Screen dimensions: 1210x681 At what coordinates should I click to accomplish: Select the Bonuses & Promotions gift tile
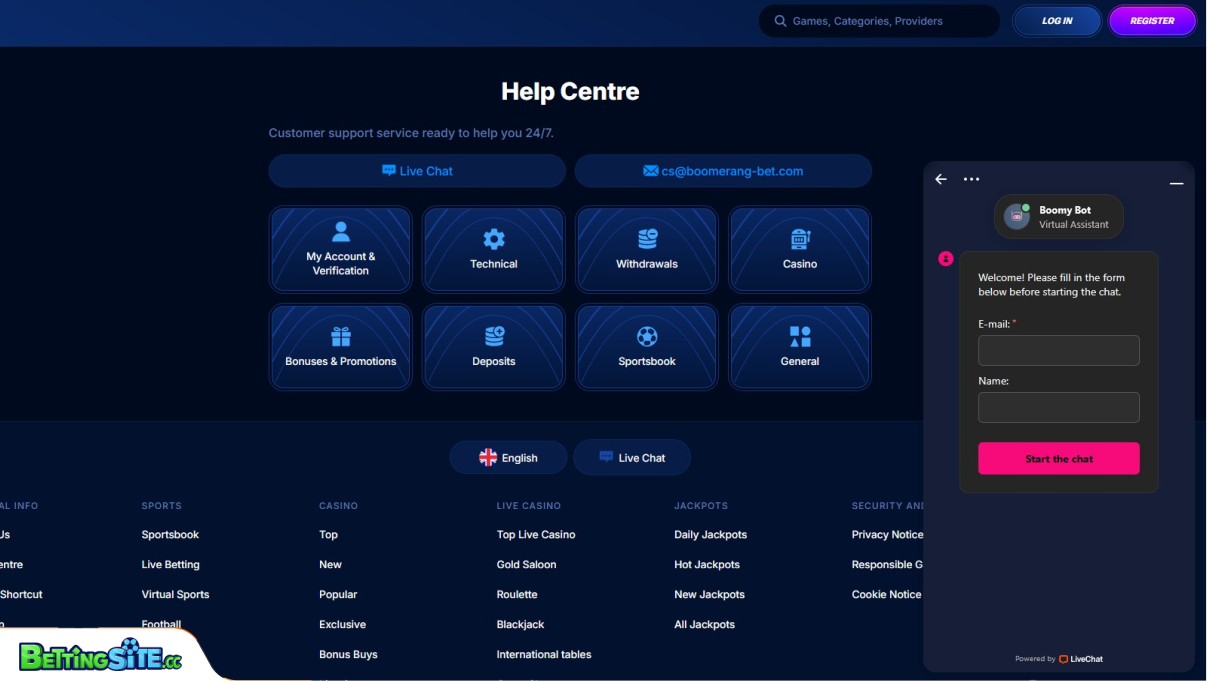[x=341, y=347]
